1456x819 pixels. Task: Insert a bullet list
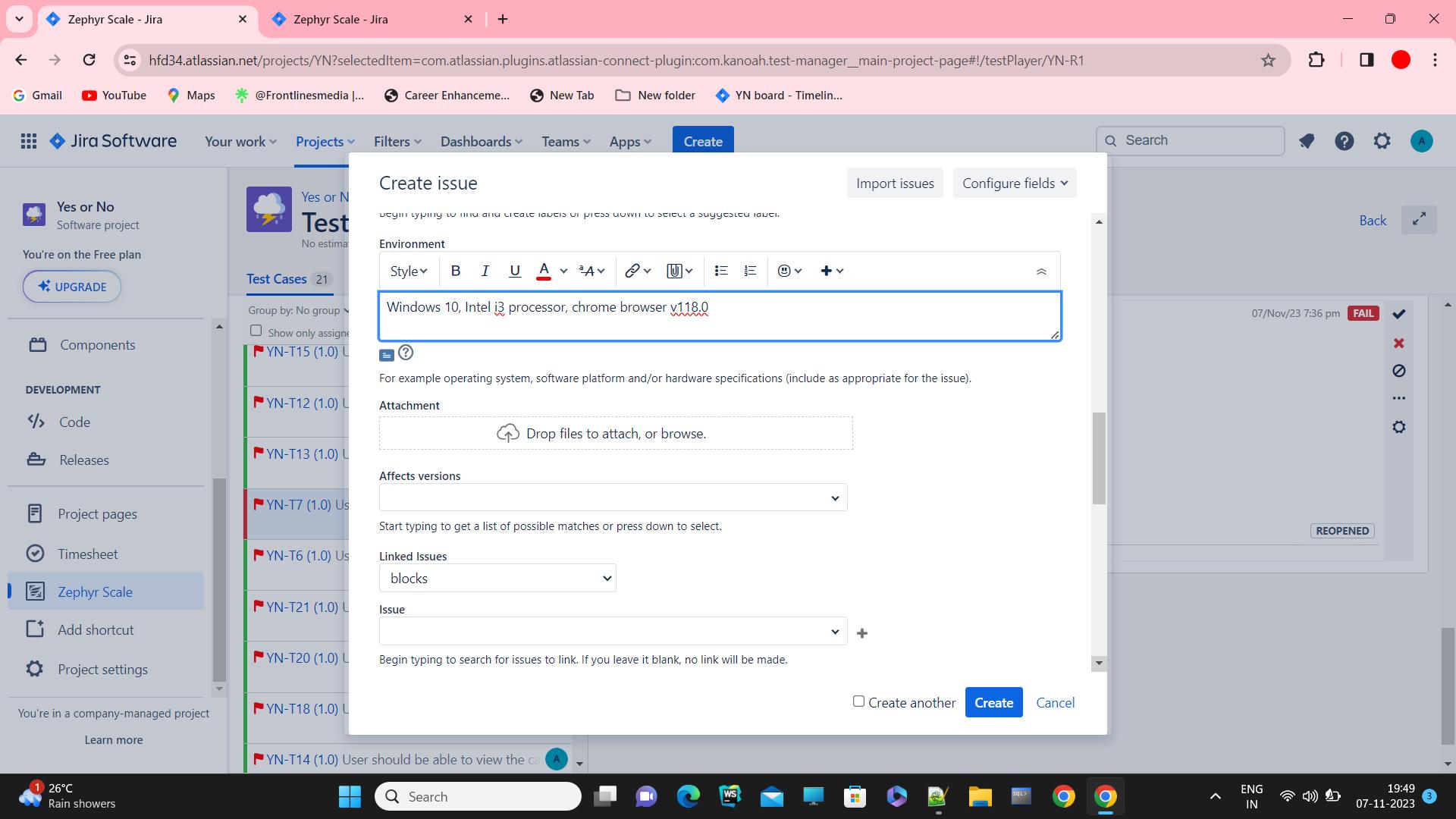coord(721,271)
